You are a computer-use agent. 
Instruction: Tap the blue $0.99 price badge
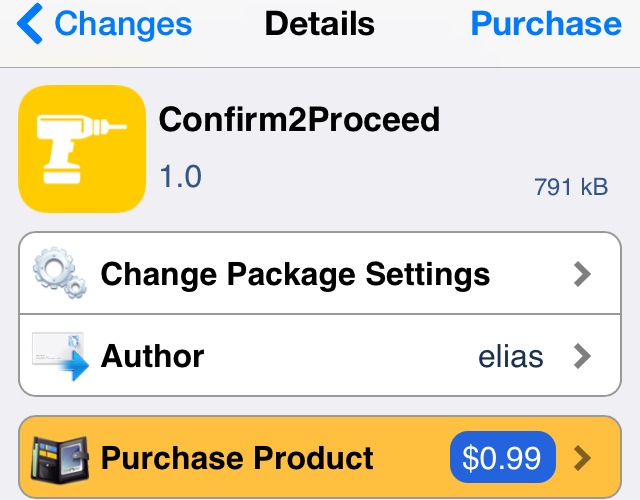click(x=502, y=457)
